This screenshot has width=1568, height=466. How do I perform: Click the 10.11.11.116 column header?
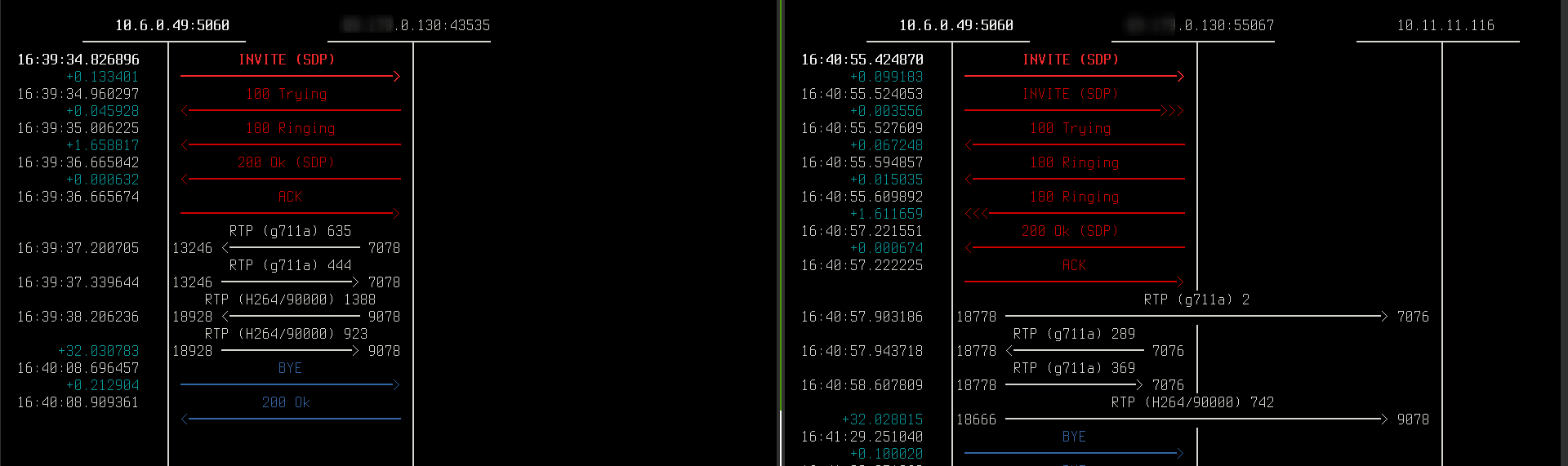pyautogui.click(x=1445, y=26)
